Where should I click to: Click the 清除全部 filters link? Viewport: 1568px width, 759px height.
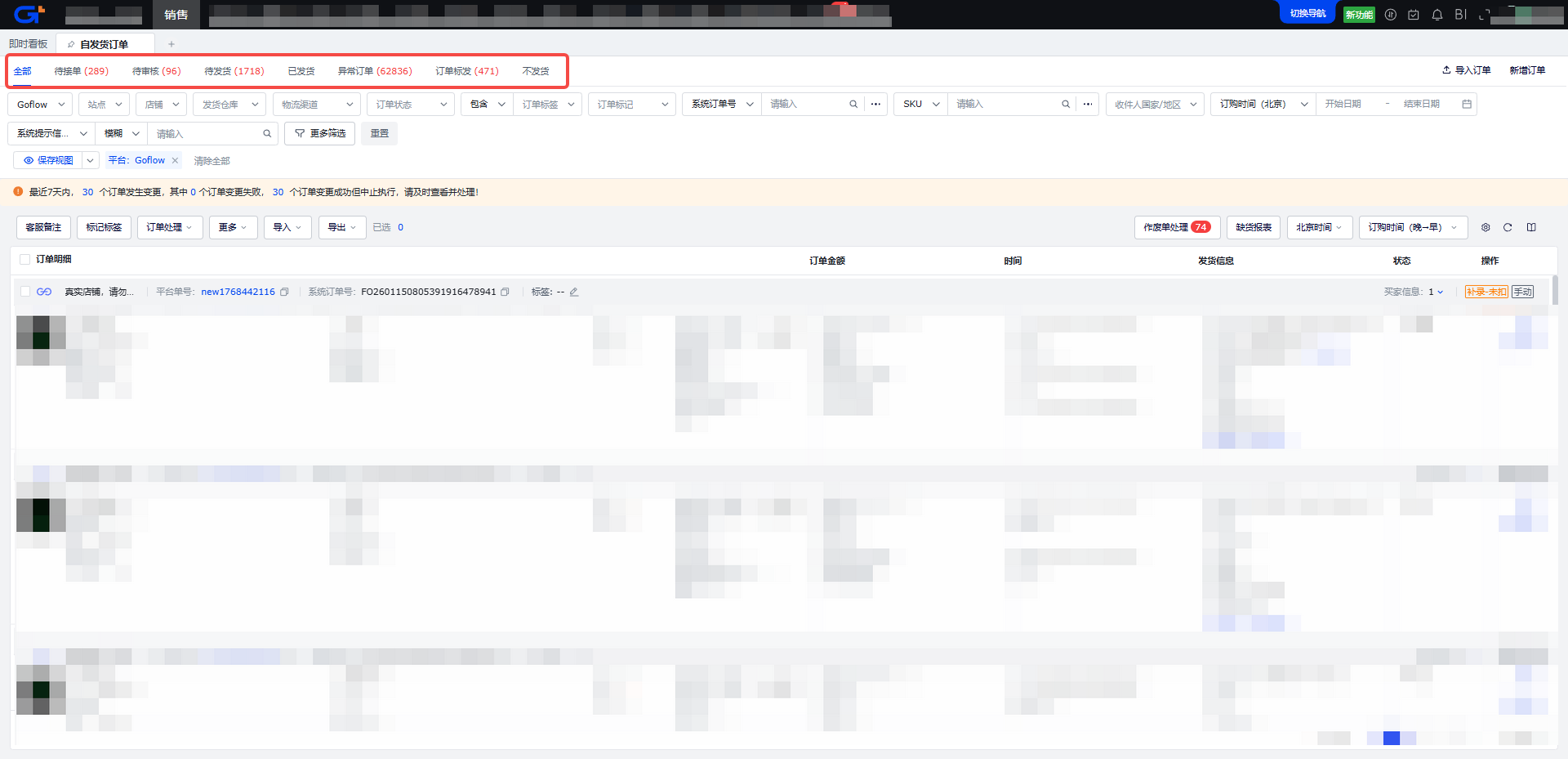coord(212,161)
